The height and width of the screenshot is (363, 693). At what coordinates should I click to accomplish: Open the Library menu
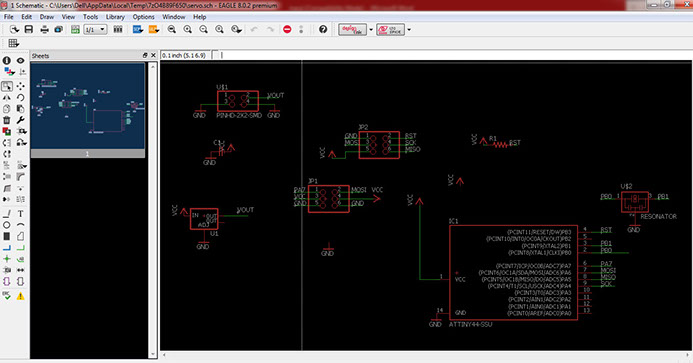tap(115, 17)
